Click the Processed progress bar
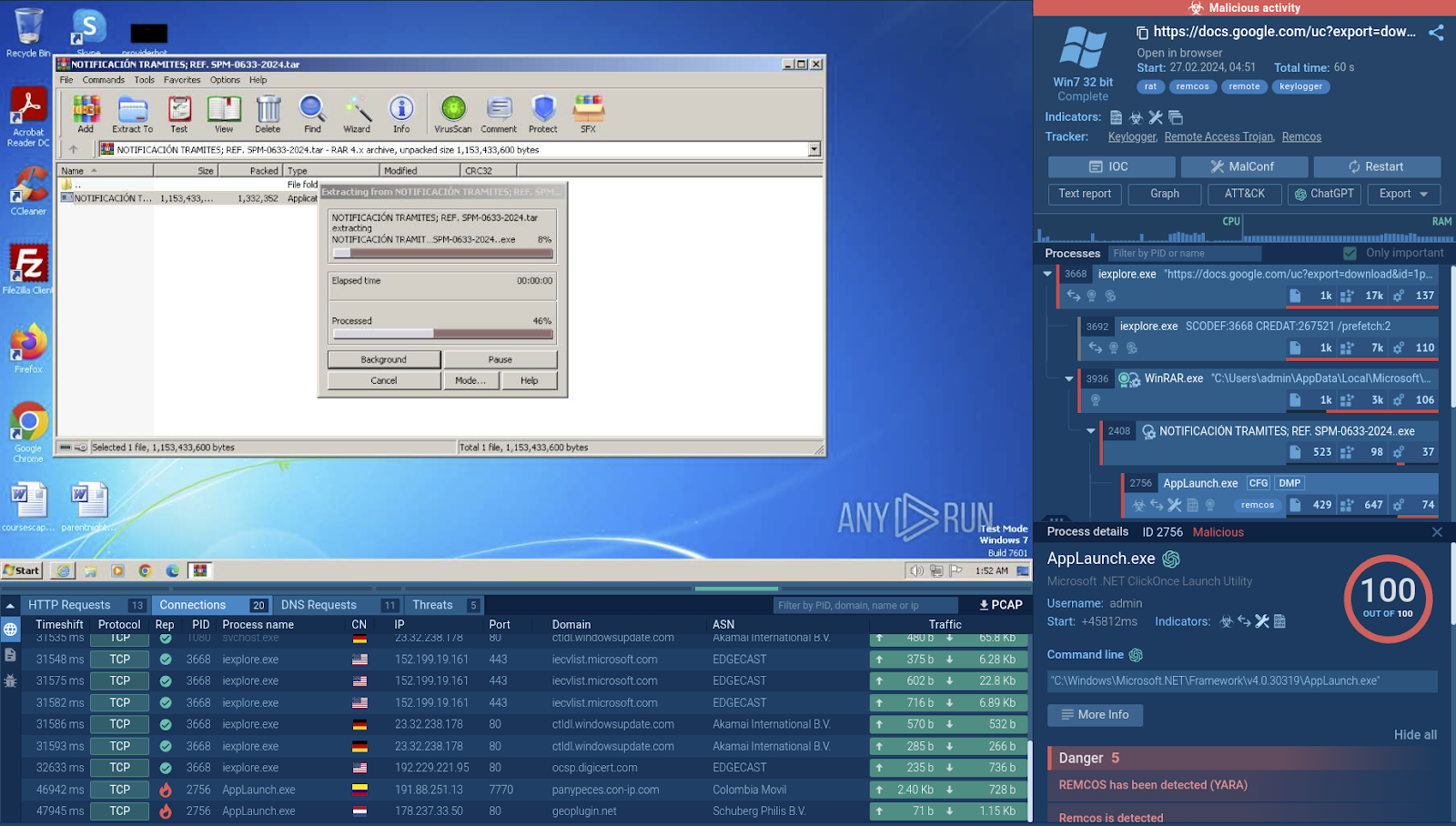1456x826 pixels. [442, 334]
